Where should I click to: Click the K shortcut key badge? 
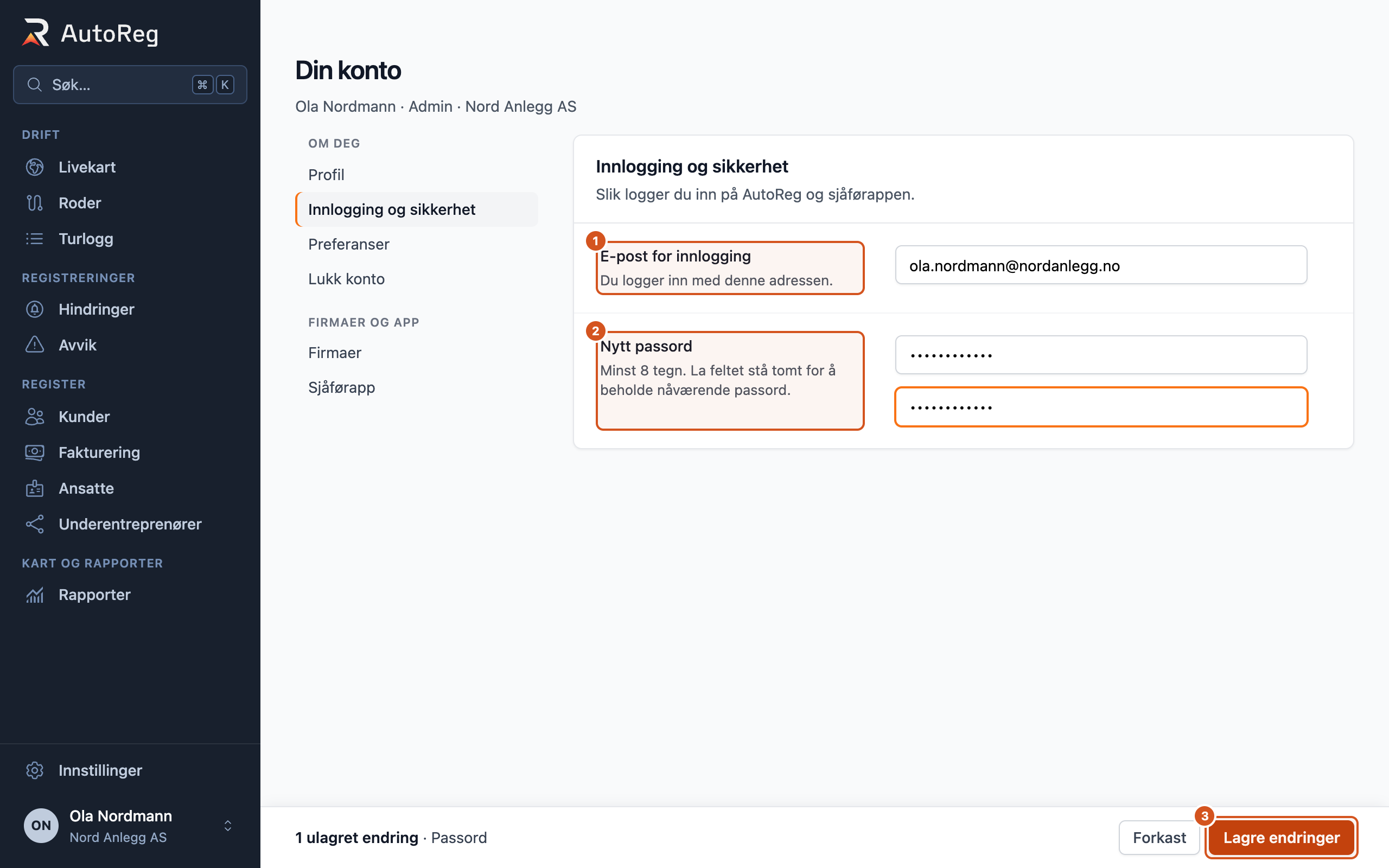pyautogui.click(x=225, y=85)
